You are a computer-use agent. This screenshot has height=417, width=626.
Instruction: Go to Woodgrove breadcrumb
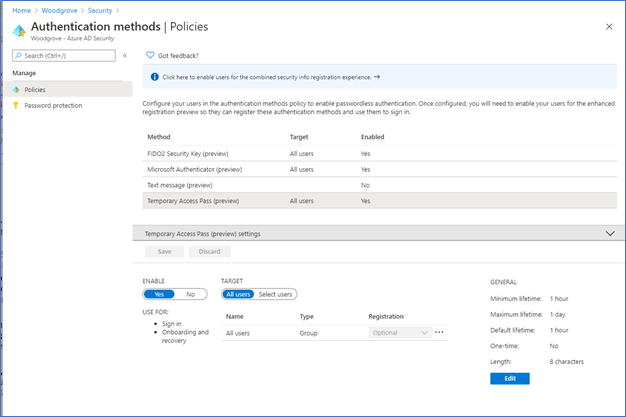[x=59, y=10]
